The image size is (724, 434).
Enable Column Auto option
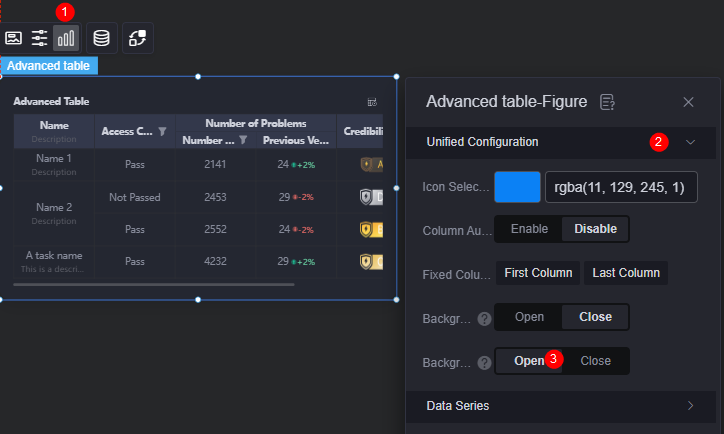click(529, 229)
